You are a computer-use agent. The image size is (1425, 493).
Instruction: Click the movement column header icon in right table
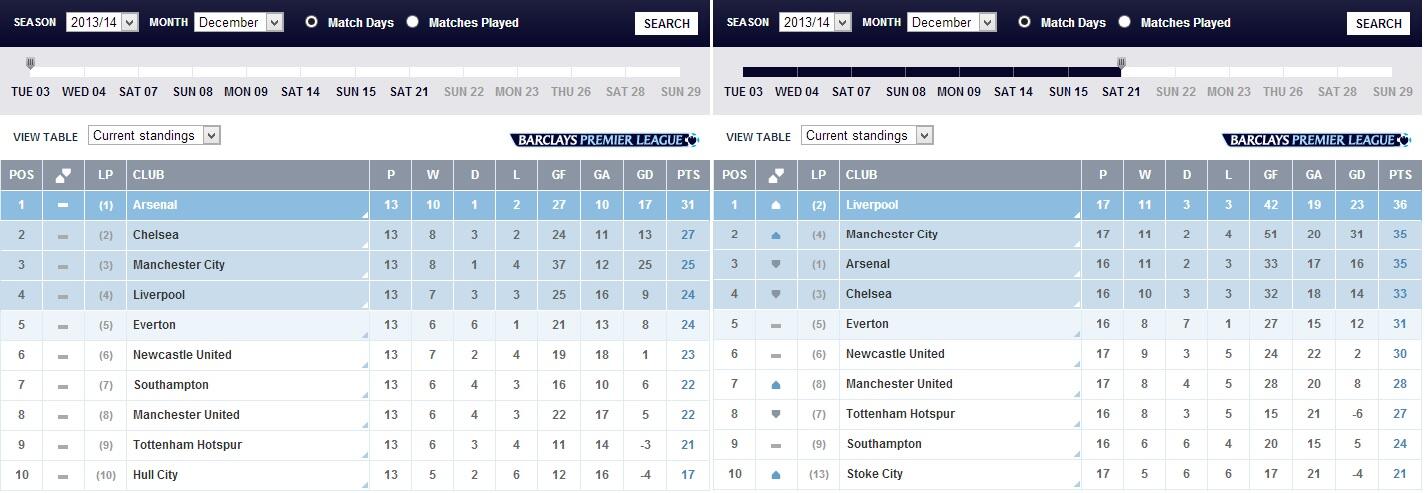(x=776, y=175)
